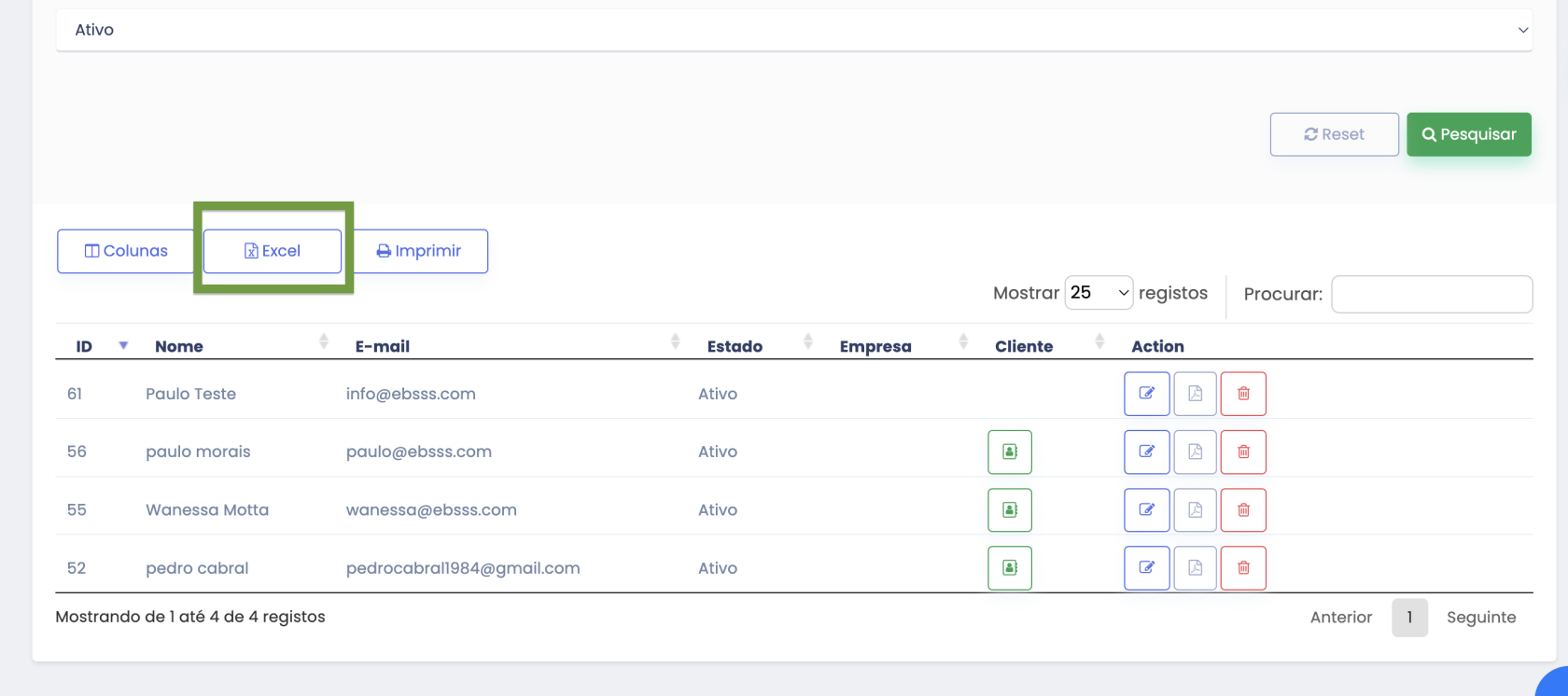Change the Mostrar 25 registos selector
This screenshot has height=696, width=1568.
1099,293
